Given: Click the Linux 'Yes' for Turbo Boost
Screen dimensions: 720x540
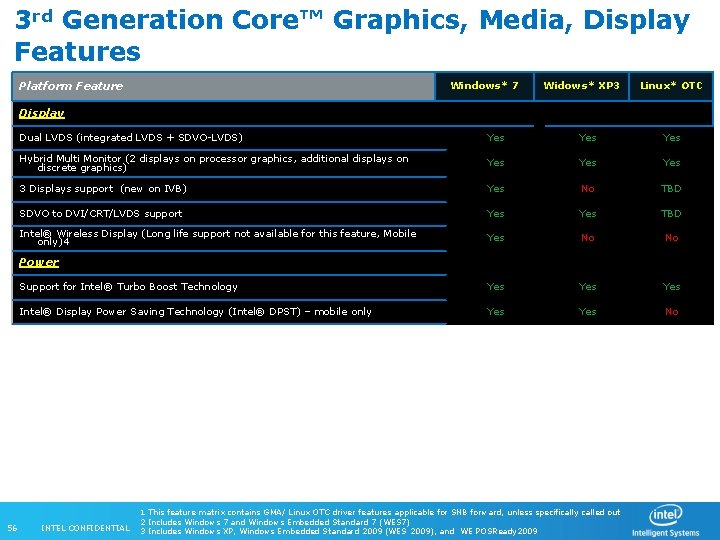Looking at the screenshot, I should 671,287.
